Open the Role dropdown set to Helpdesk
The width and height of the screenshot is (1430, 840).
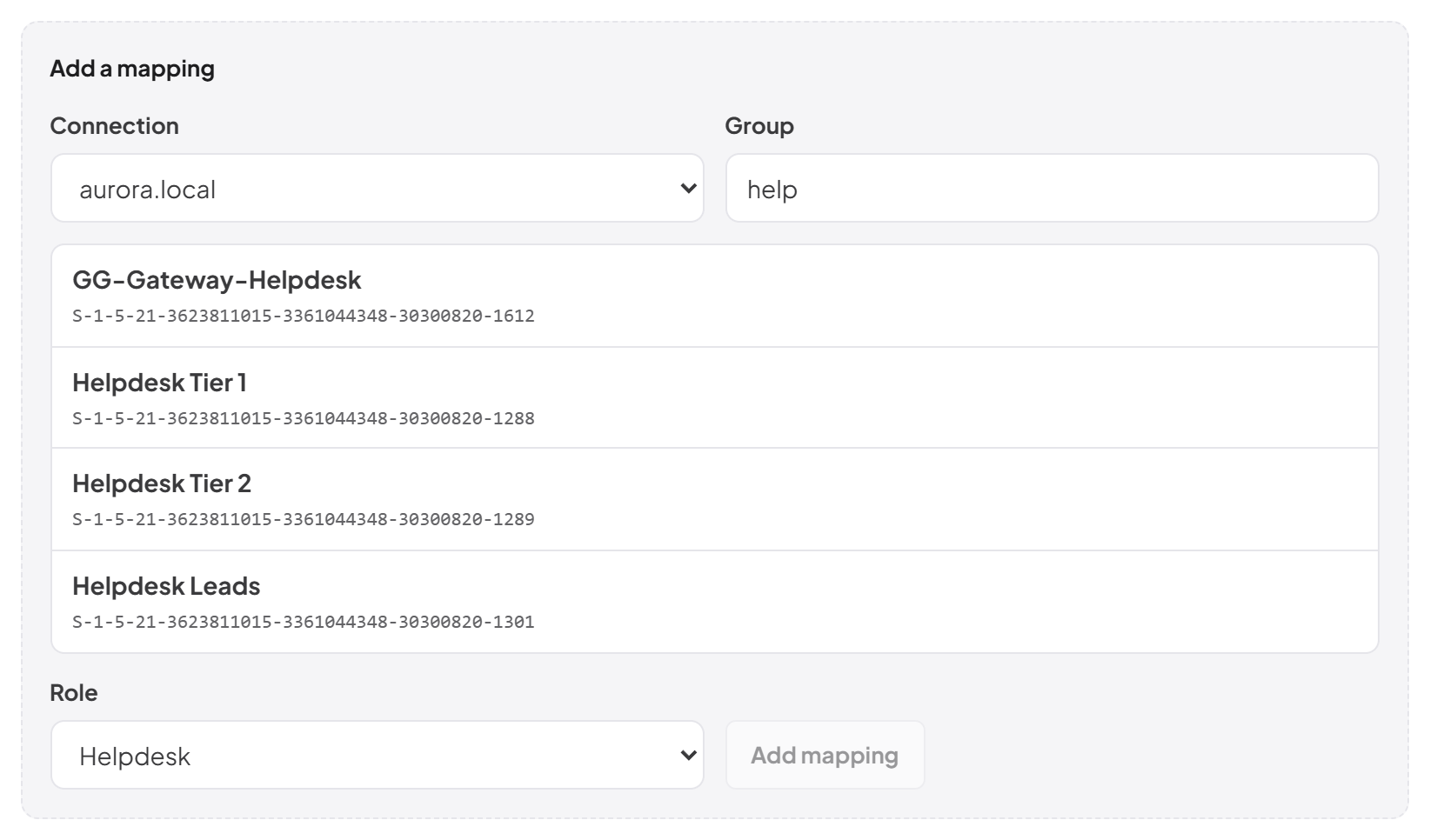[x=377, y=755]
